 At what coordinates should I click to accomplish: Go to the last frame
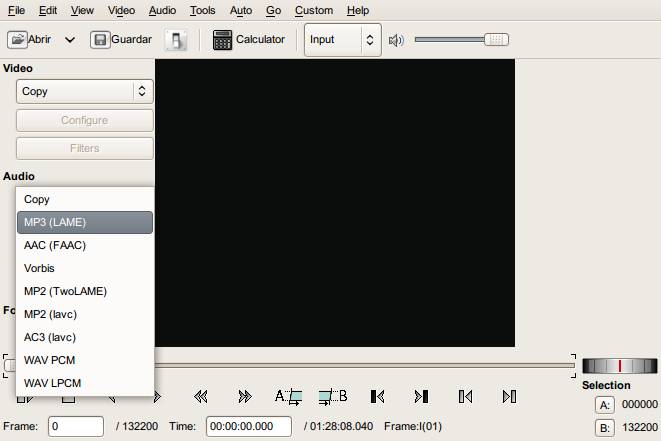pos(421,396)
